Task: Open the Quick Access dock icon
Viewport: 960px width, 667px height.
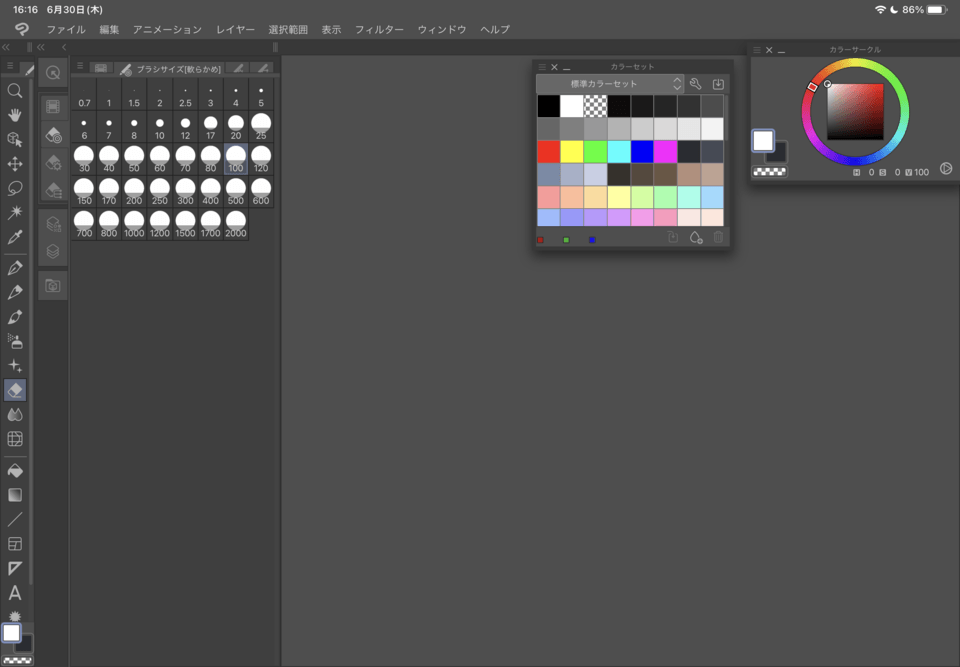Action: (53, 73)
